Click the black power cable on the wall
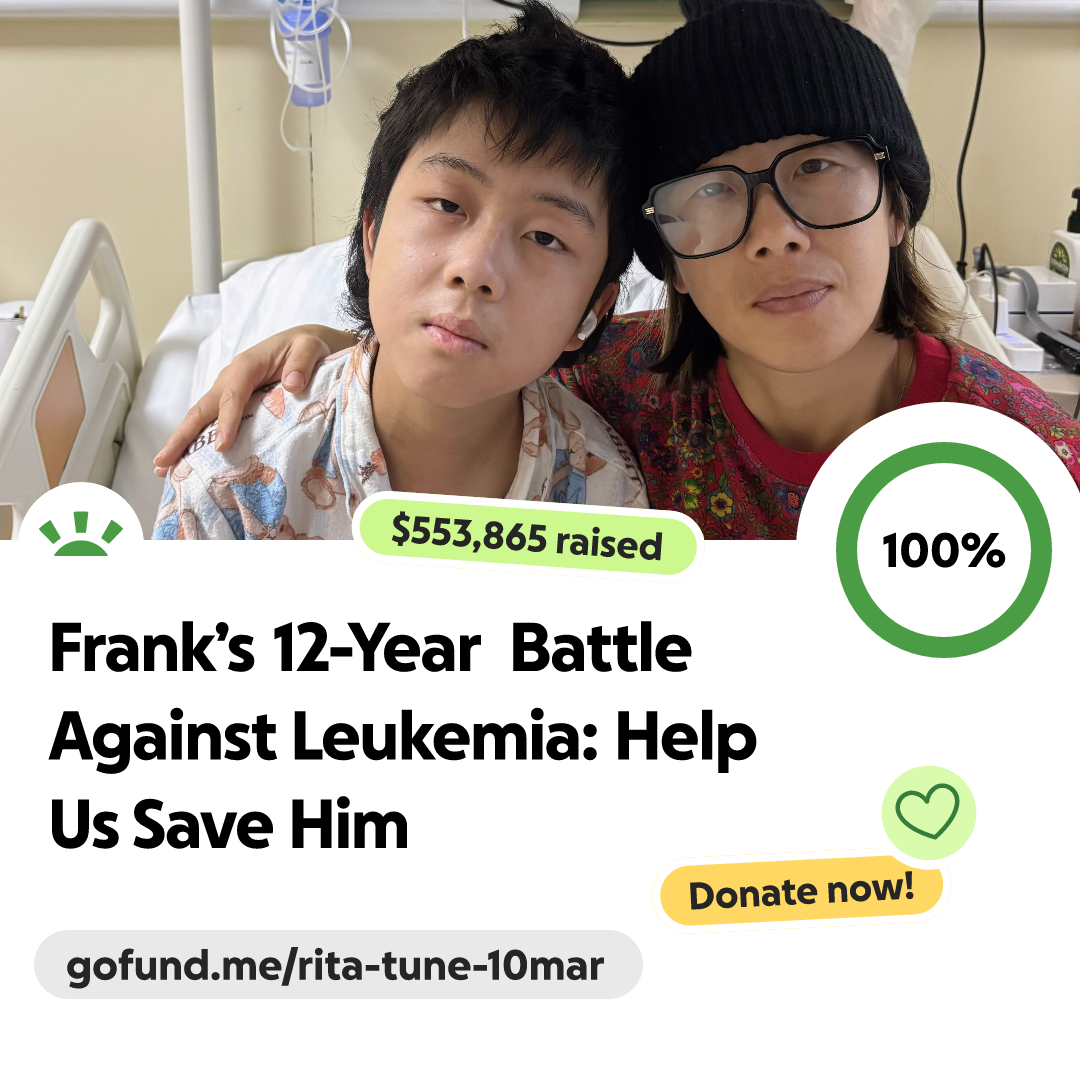 (x=970, y=138)
